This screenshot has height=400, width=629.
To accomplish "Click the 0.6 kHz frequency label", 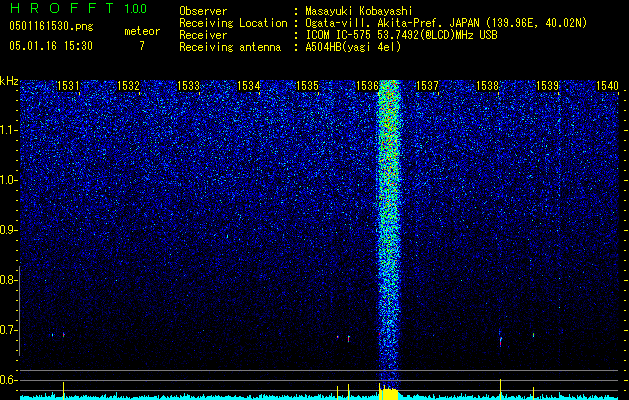I will [x=8, y=380].
